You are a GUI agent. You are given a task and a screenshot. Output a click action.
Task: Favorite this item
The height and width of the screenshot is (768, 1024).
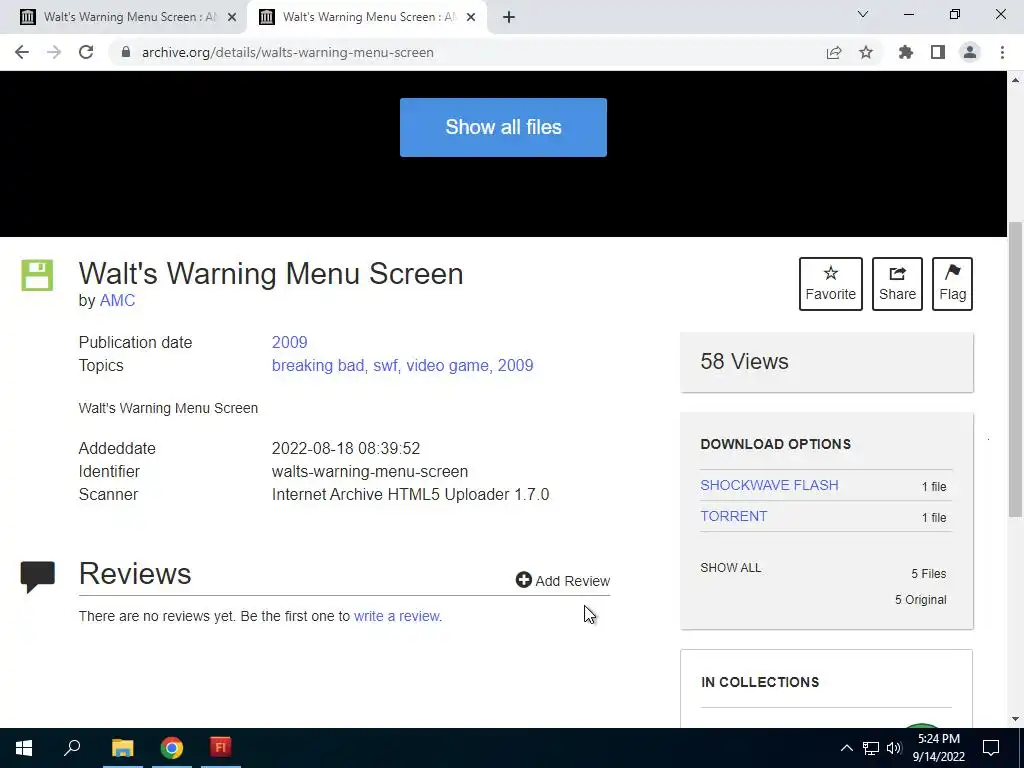(x=831, y=284)
